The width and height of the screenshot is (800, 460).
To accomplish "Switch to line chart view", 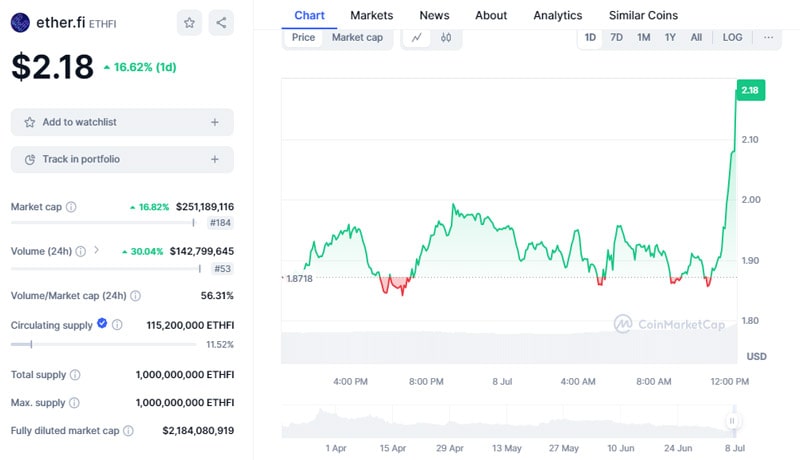I will tap(417, 37).
